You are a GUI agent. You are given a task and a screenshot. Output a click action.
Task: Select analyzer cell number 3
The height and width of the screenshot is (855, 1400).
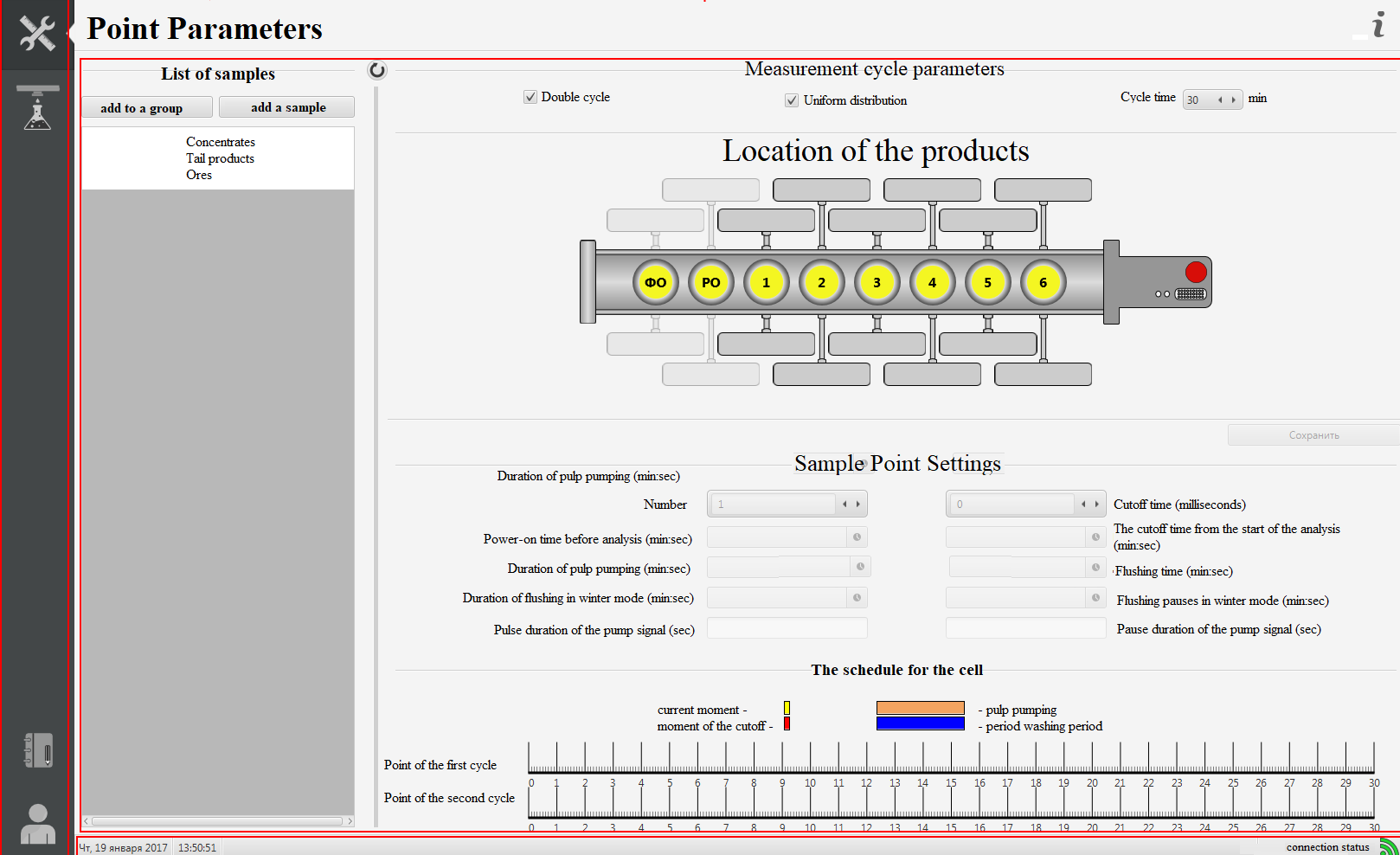(x=877, y=282)
